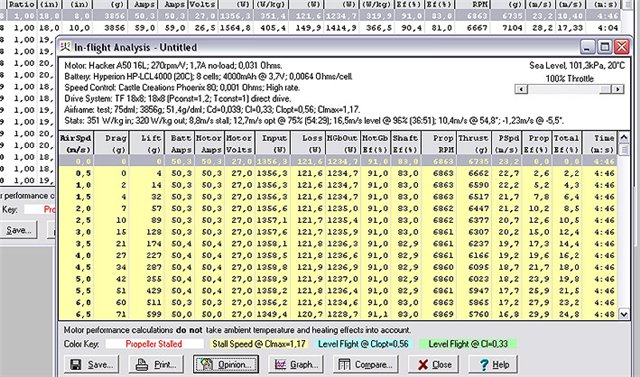Select the 1,0 airspeed row

[x=339, y=185]
